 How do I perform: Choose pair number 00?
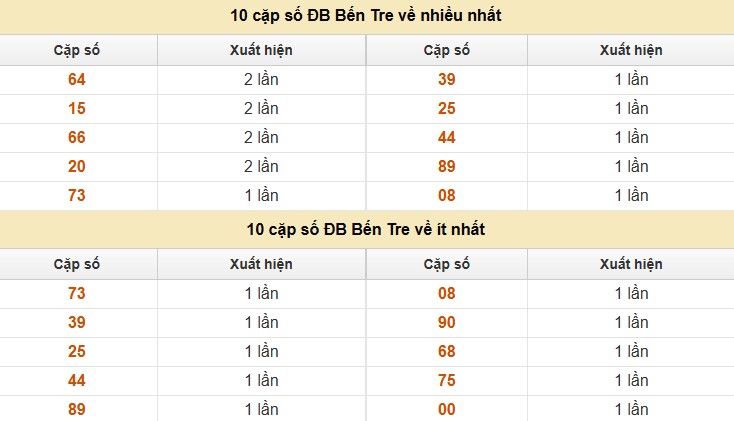pos(447,410)
